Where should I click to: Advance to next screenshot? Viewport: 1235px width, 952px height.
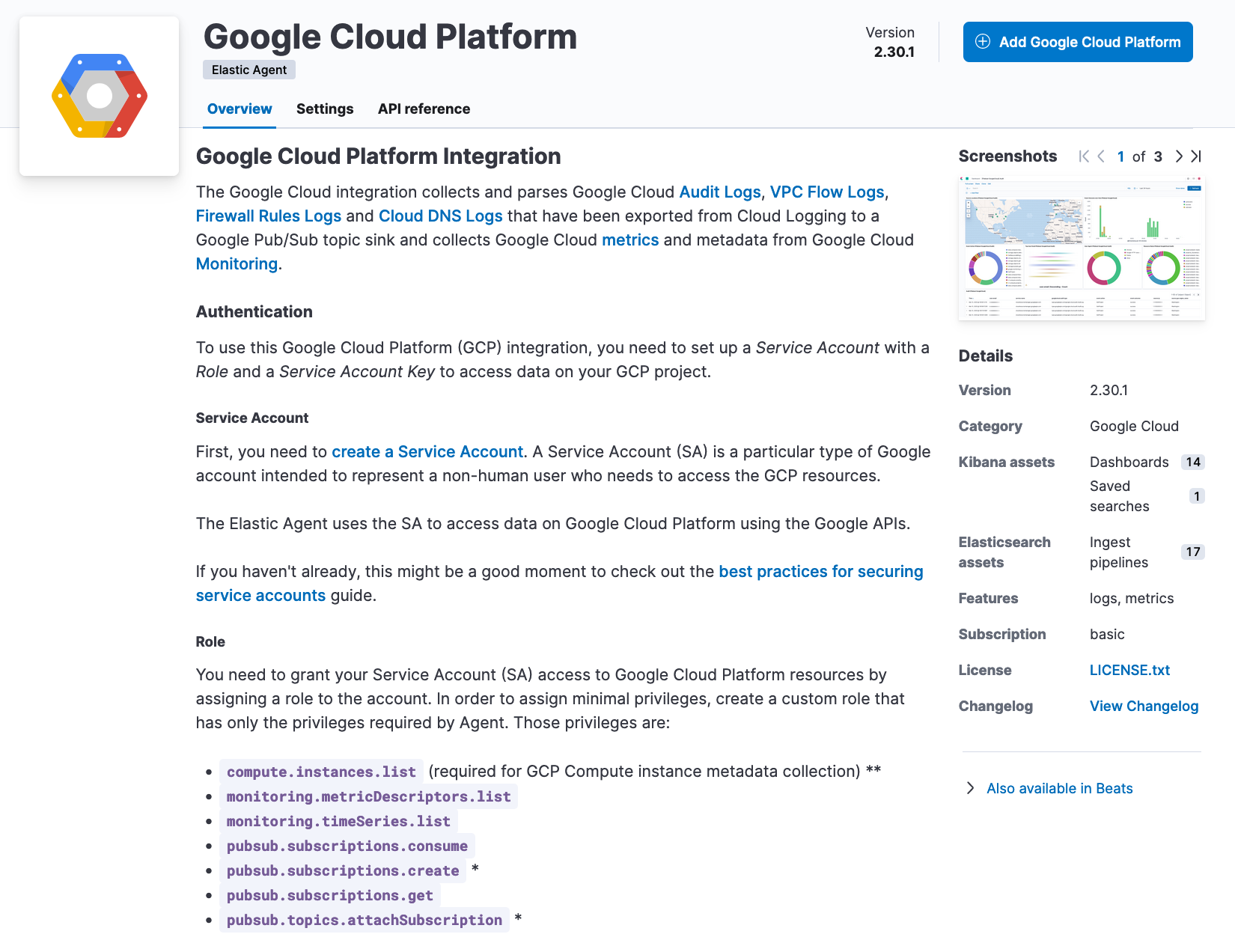point(1179,156)
